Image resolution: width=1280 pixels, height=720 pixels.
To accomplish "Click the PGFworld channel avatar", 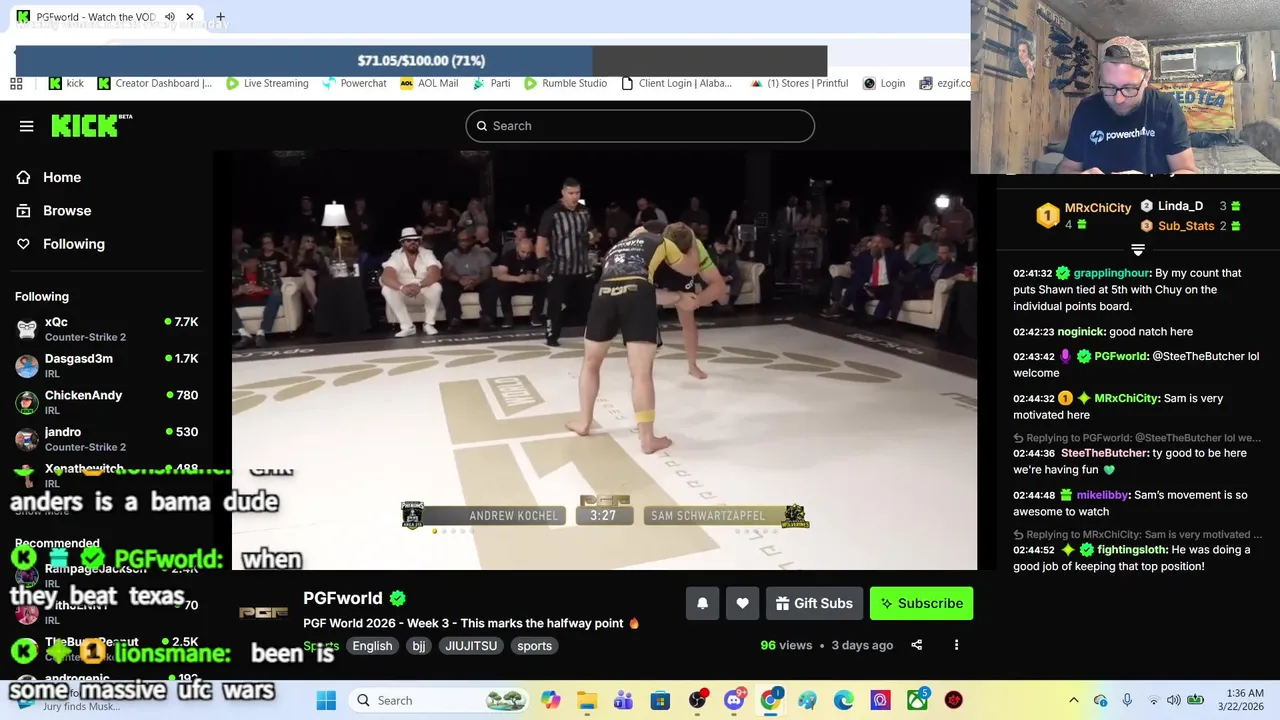I will (x=264, y=612).
